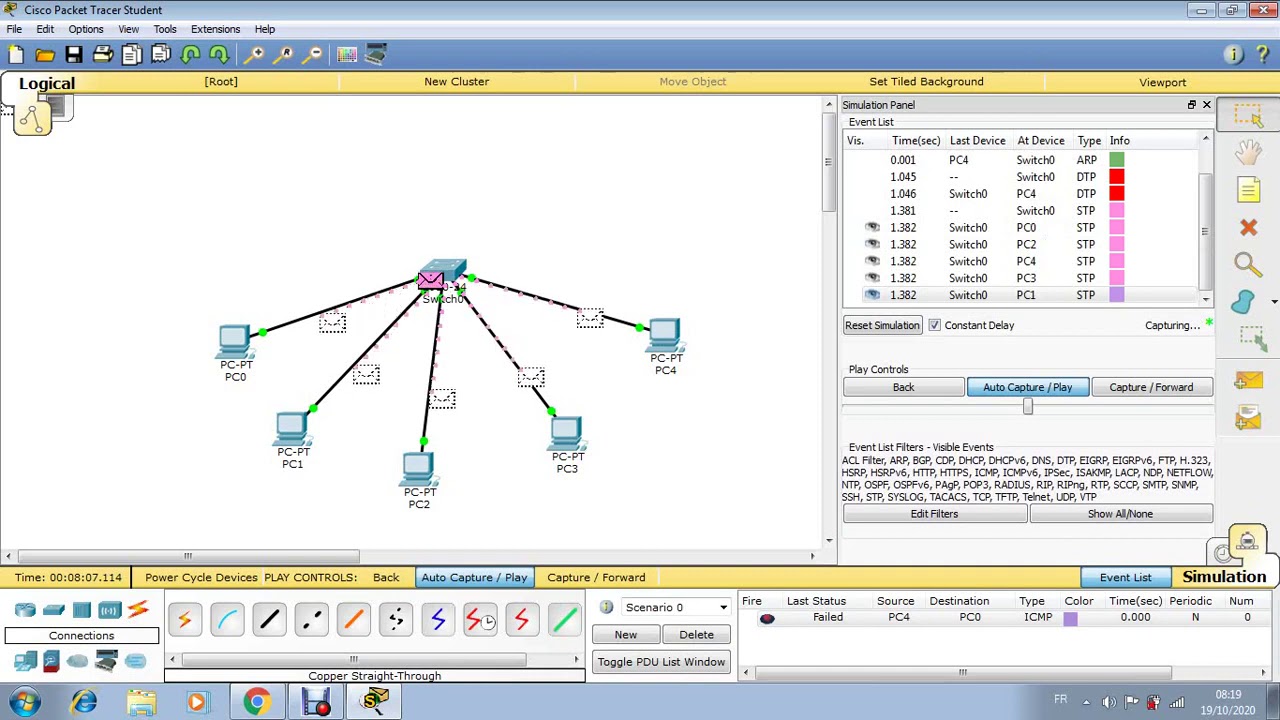Click the Undo green arrow icon
The height and width of the screenshot is (720, 1280).
(x=190, y=55)
